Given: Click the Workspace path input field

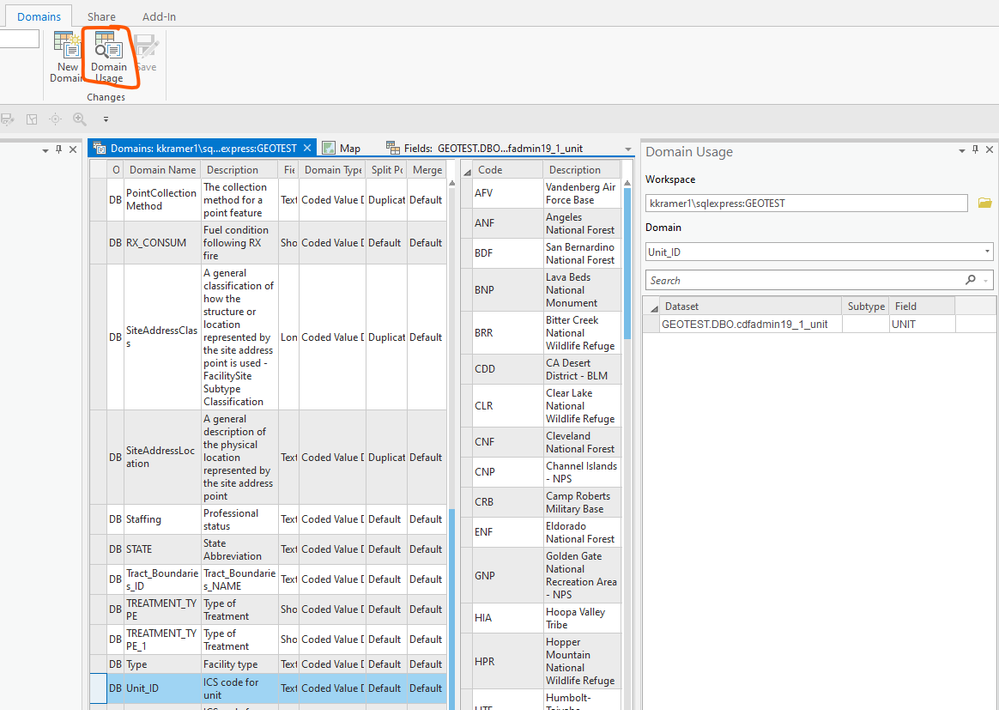Looking at the screenshot, I should tap(806, 203).
